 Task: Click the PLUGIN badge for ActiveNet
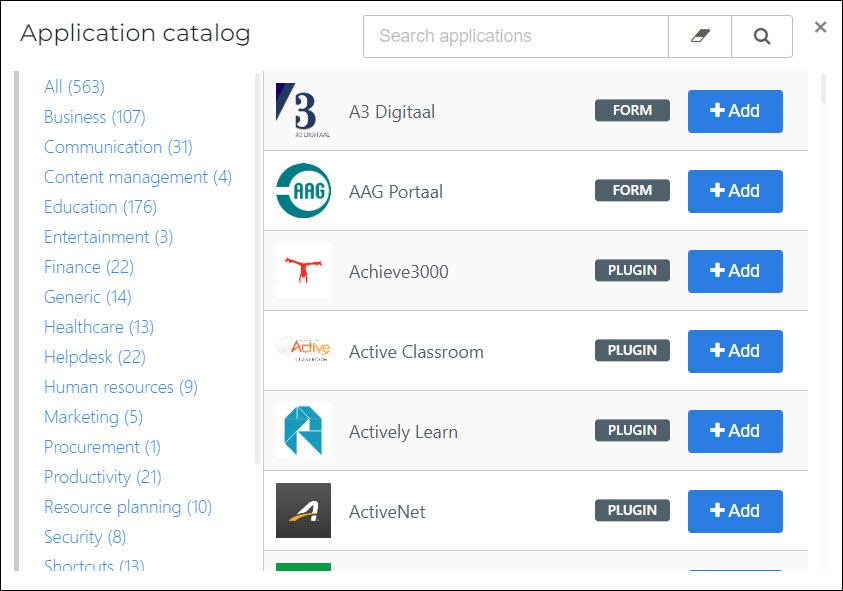(x=632, y=510)
